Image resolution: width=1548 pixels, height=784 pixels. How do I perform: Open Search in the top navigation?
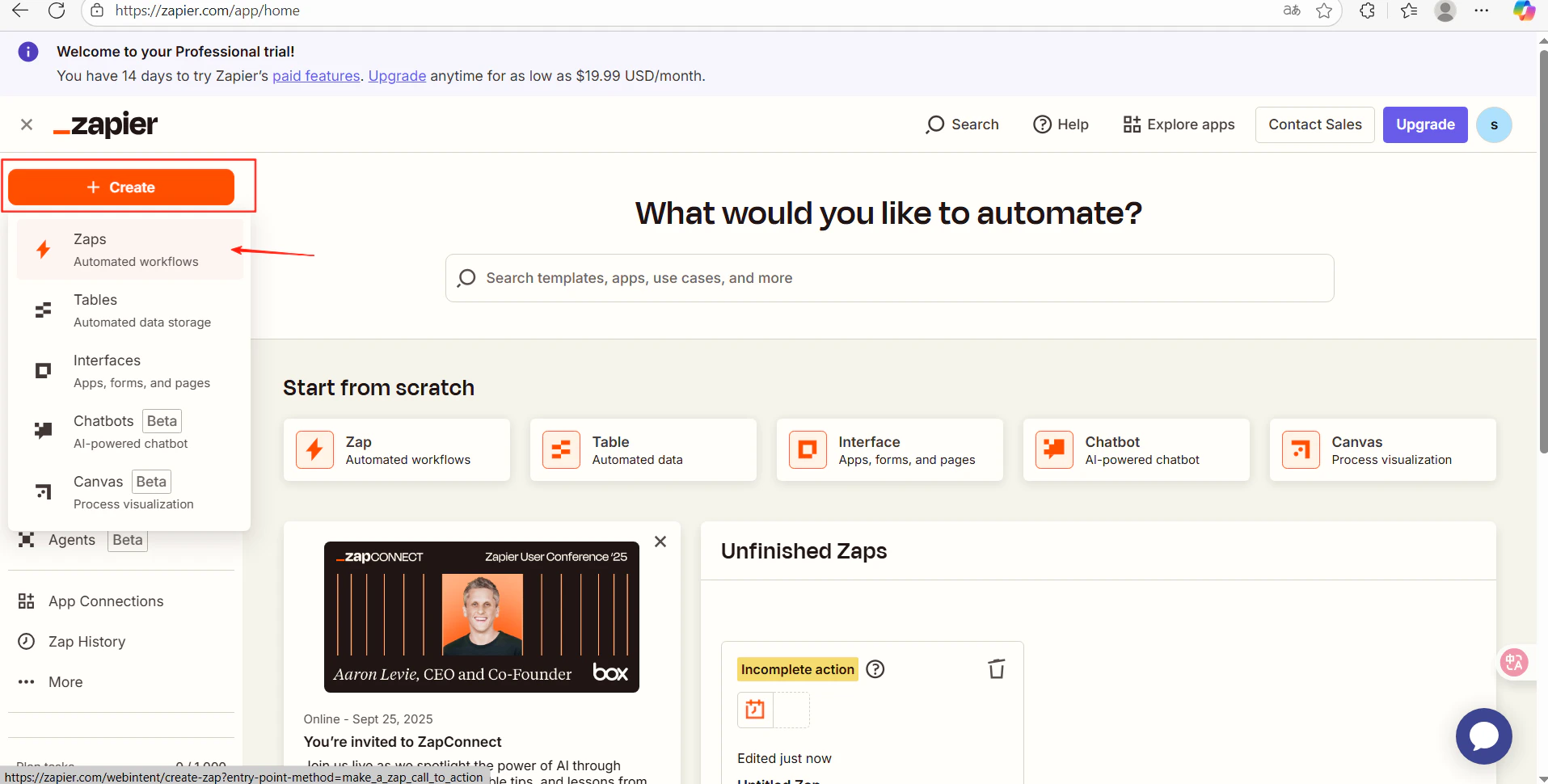[x=962, y=124]
